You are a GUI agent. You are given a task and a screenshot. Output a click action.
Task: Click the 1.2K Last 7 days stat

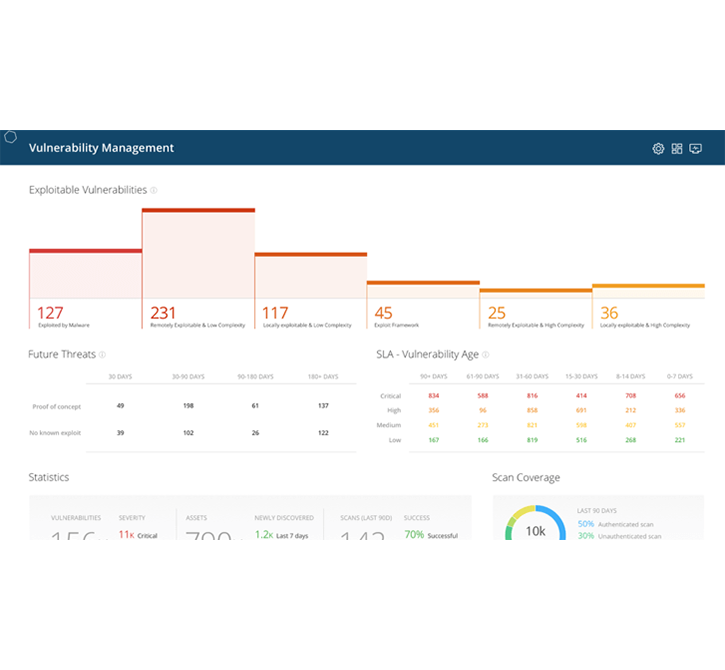click(x=281, y=535)
